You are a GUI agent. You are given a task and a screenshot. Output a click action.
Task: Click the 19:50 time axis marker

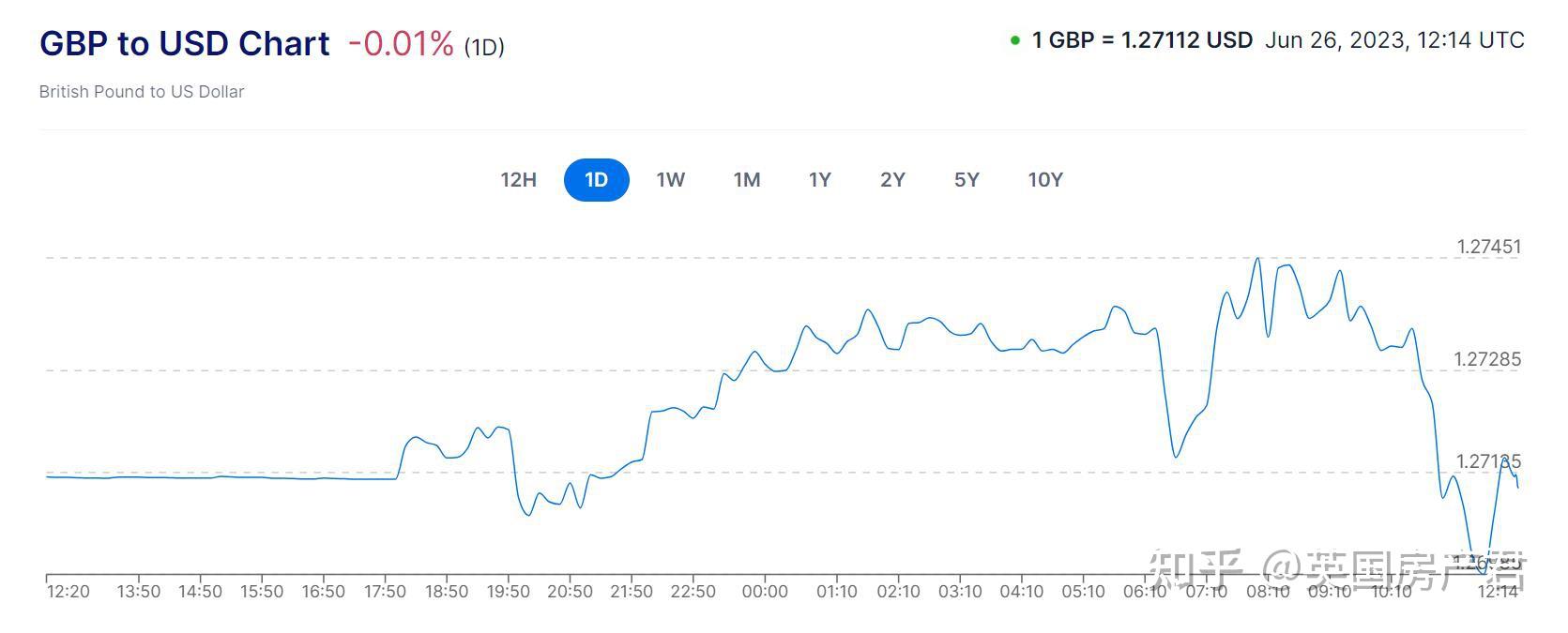(509, 592)
